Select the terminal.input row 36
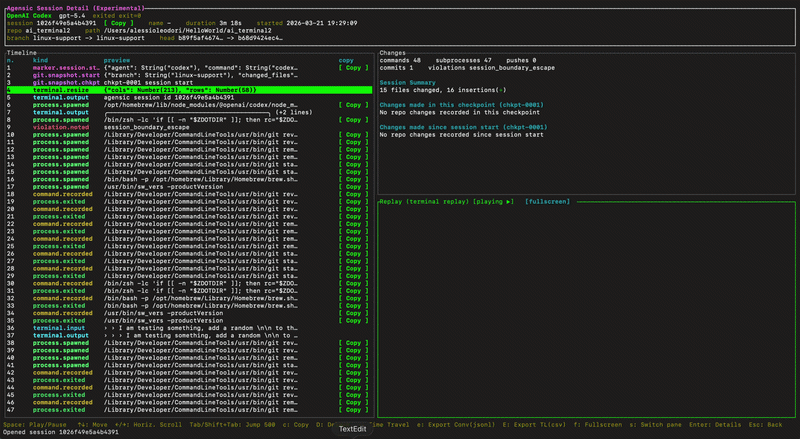Screen dimensions: 800x439 point(60,327)
